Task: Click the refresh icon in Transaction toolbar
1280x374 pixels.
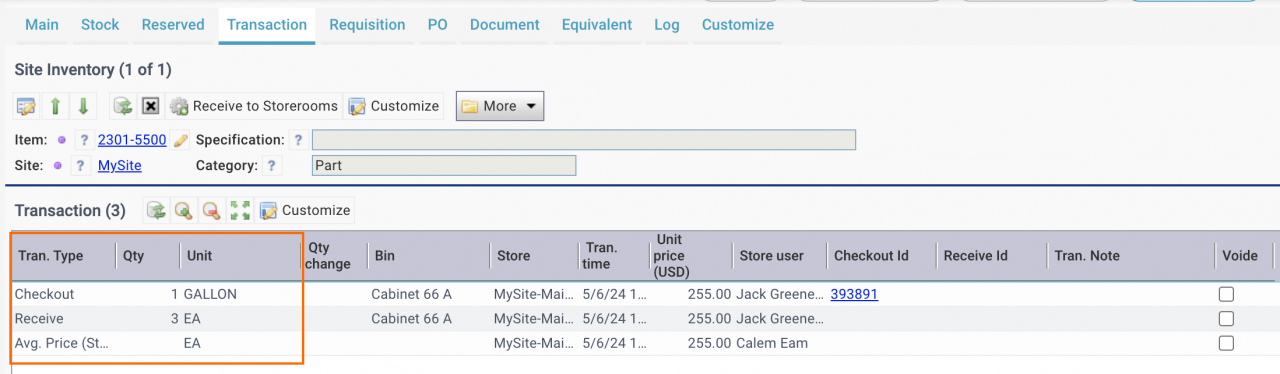Action: click(x=156, y=210)
